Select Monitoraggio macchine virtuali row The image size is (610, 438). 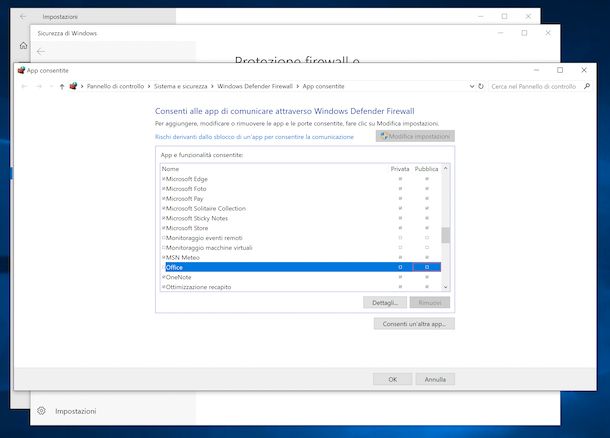pos(301,248)
